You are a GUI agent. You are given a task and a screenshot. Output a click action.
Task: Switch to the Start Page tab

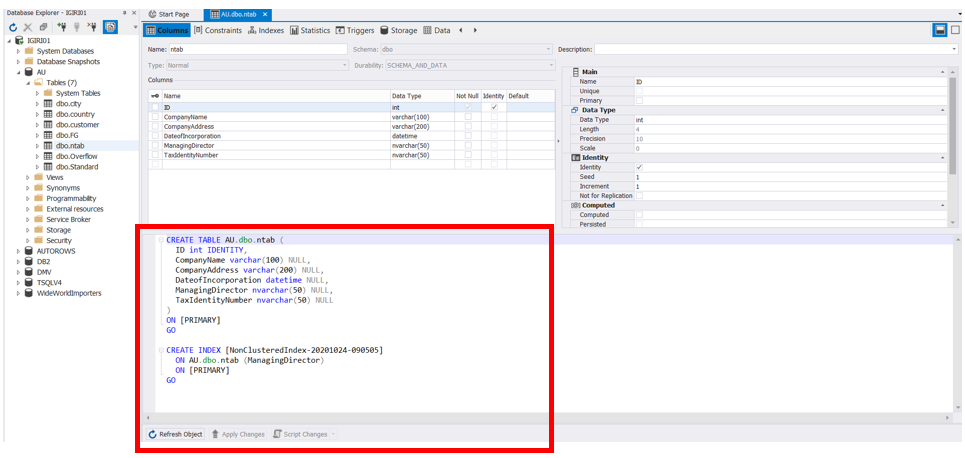point(169,14)
